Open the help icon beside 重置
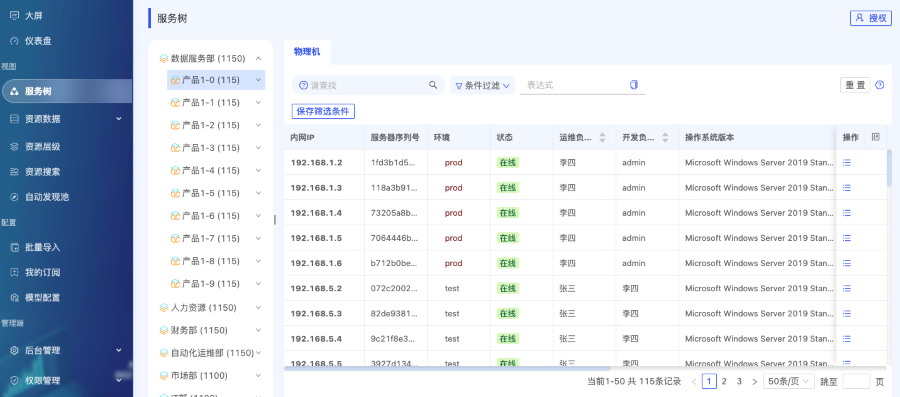Image resolution: width=900 pixels, height=397 pixels. coord(879,85)
